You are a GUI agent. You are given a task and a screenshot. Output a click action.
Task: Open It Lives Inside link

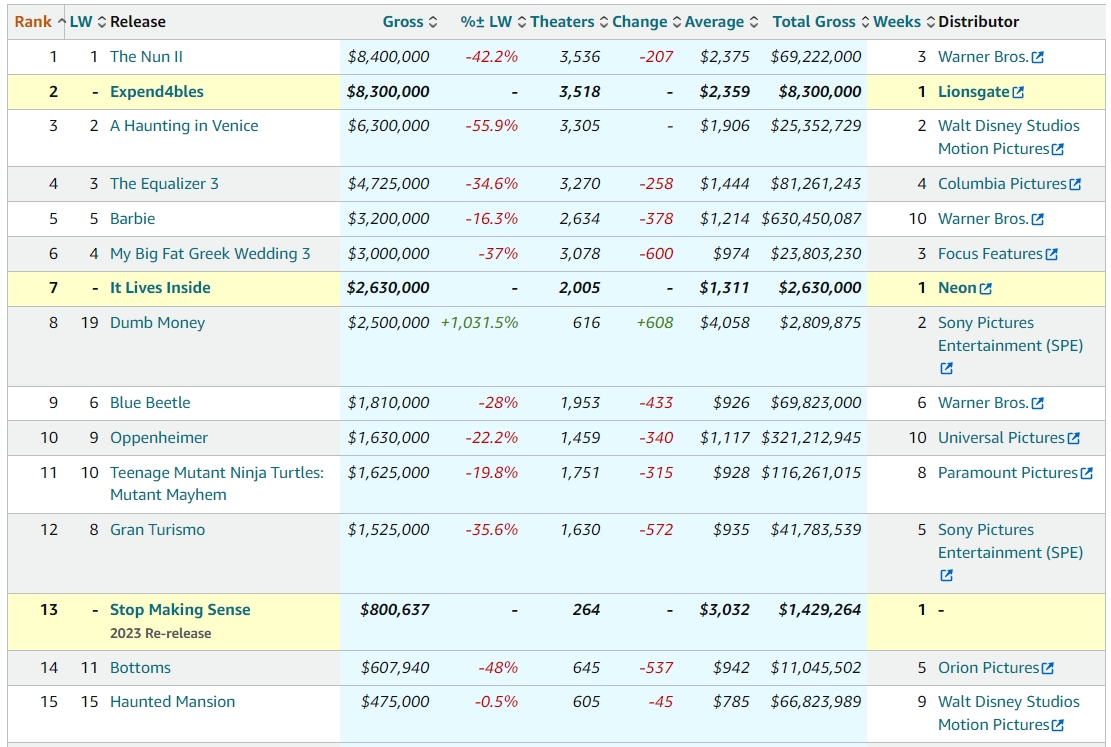pyautogui.click(x=160, y=288)
